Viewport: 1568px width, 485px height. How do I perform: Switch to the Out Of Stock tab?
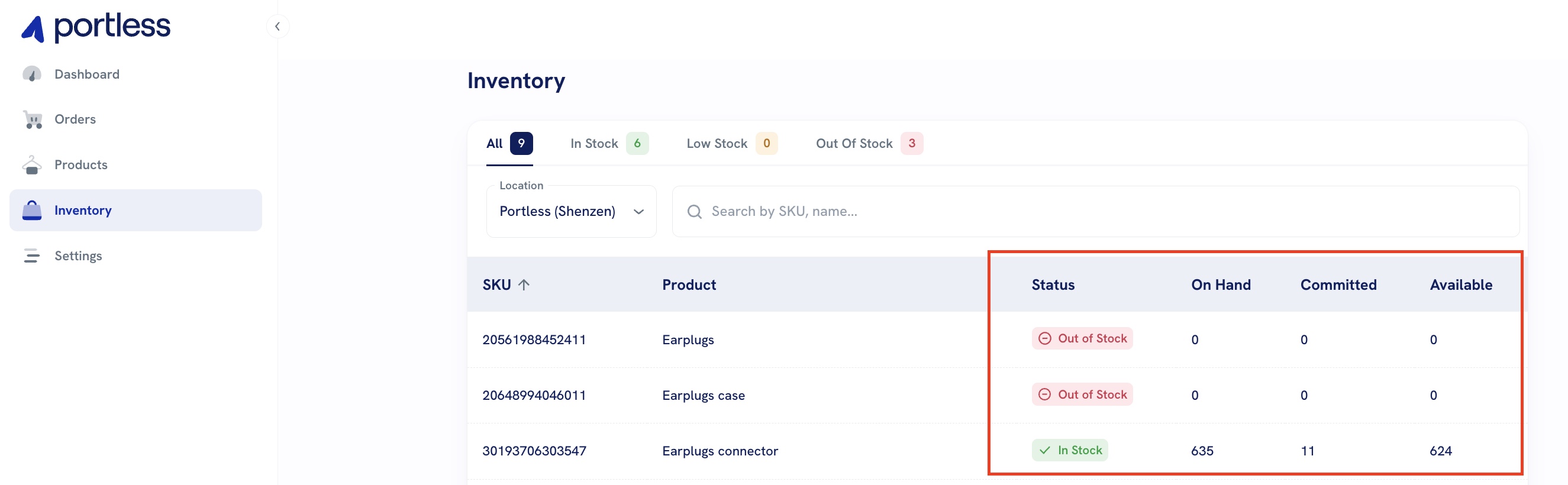pos(869,144)
